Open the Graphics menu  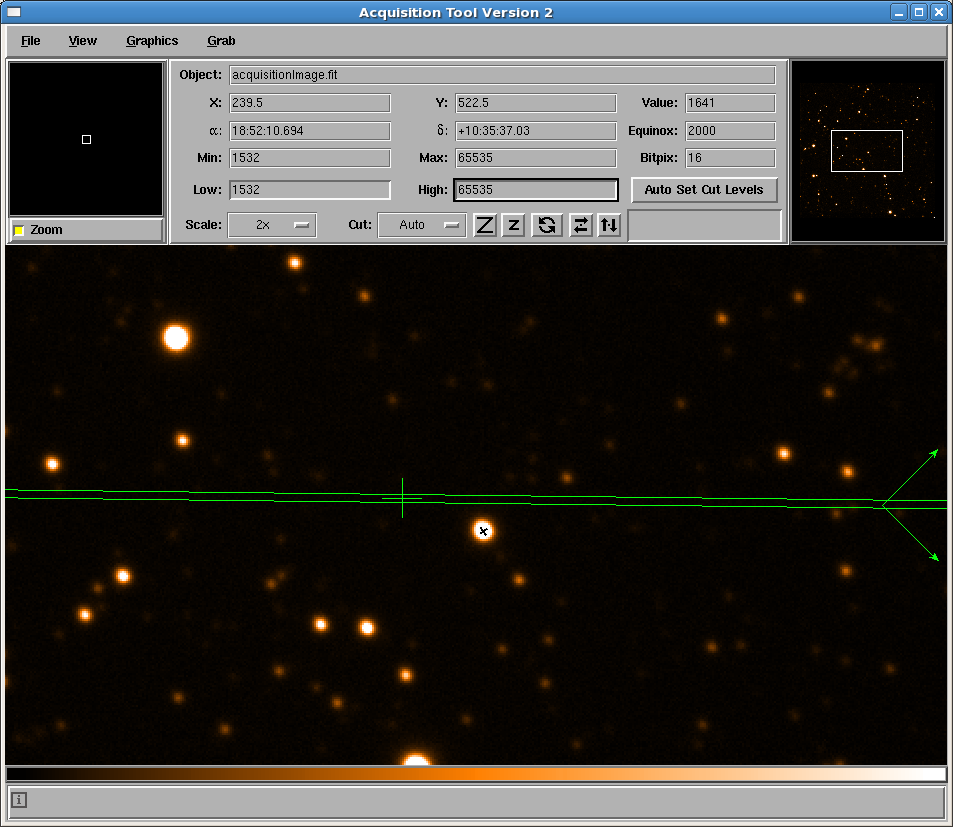pyautogui.click(x=152, y=41)
